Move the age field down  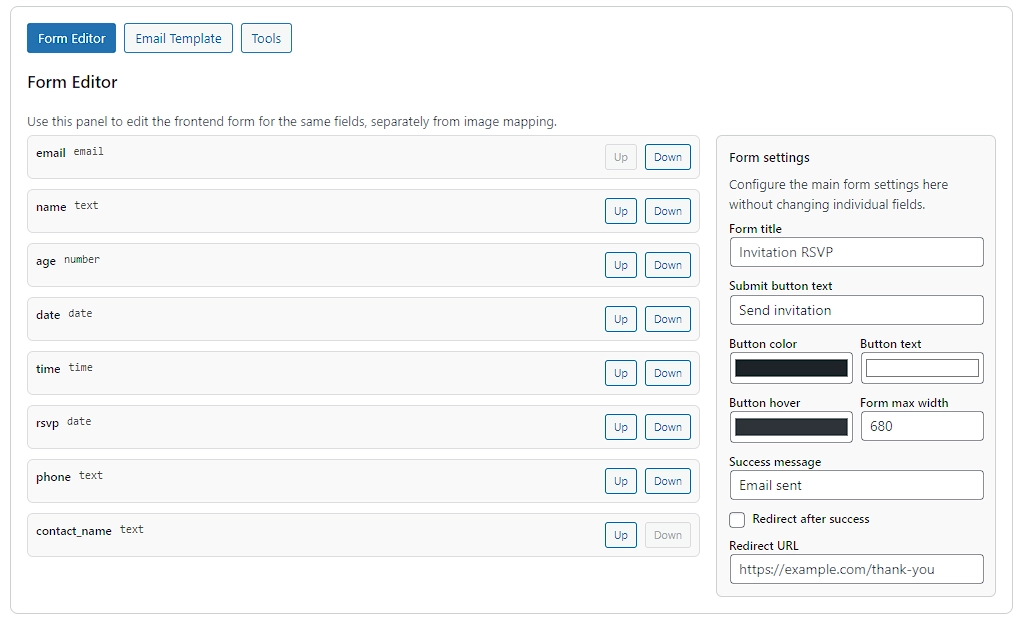(x=667, y=265)
